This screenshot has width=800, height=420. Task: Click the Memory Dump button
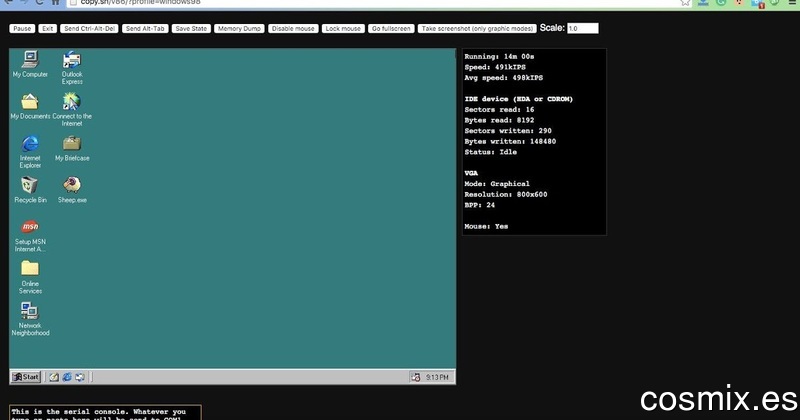coord(239,29)
